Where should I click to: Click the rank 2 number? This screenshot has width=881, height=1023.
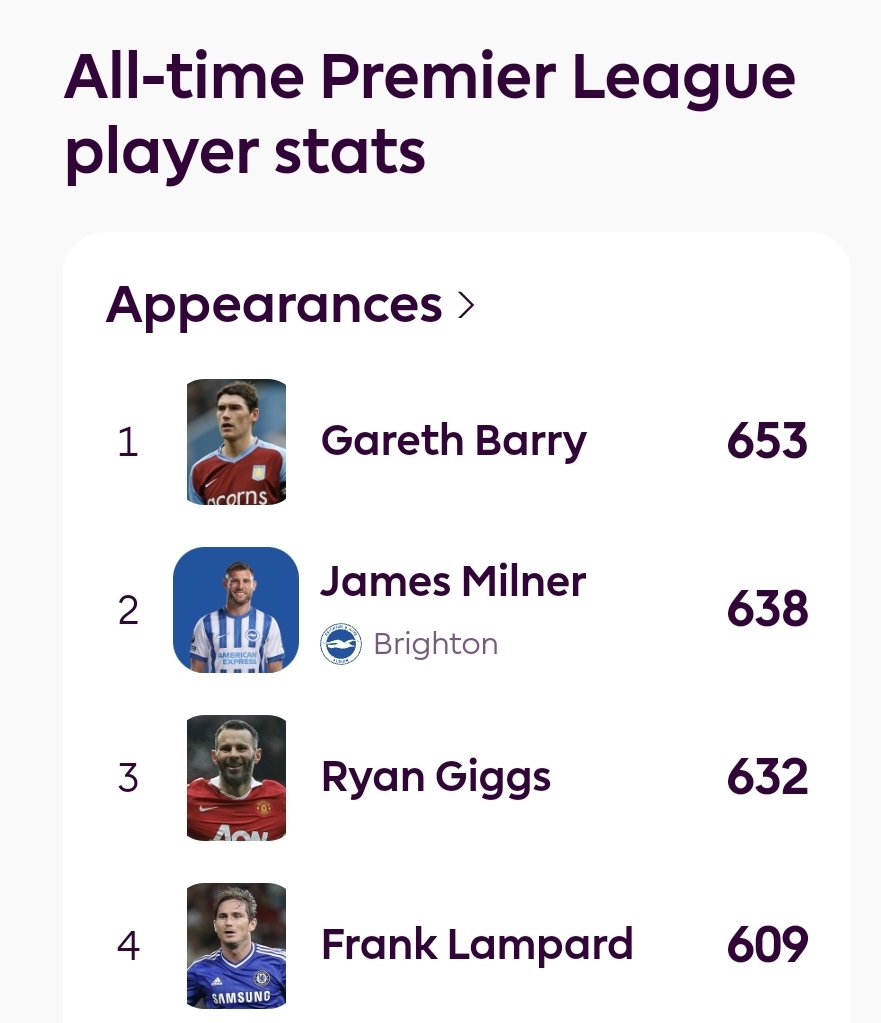click(x=128, y=610)
